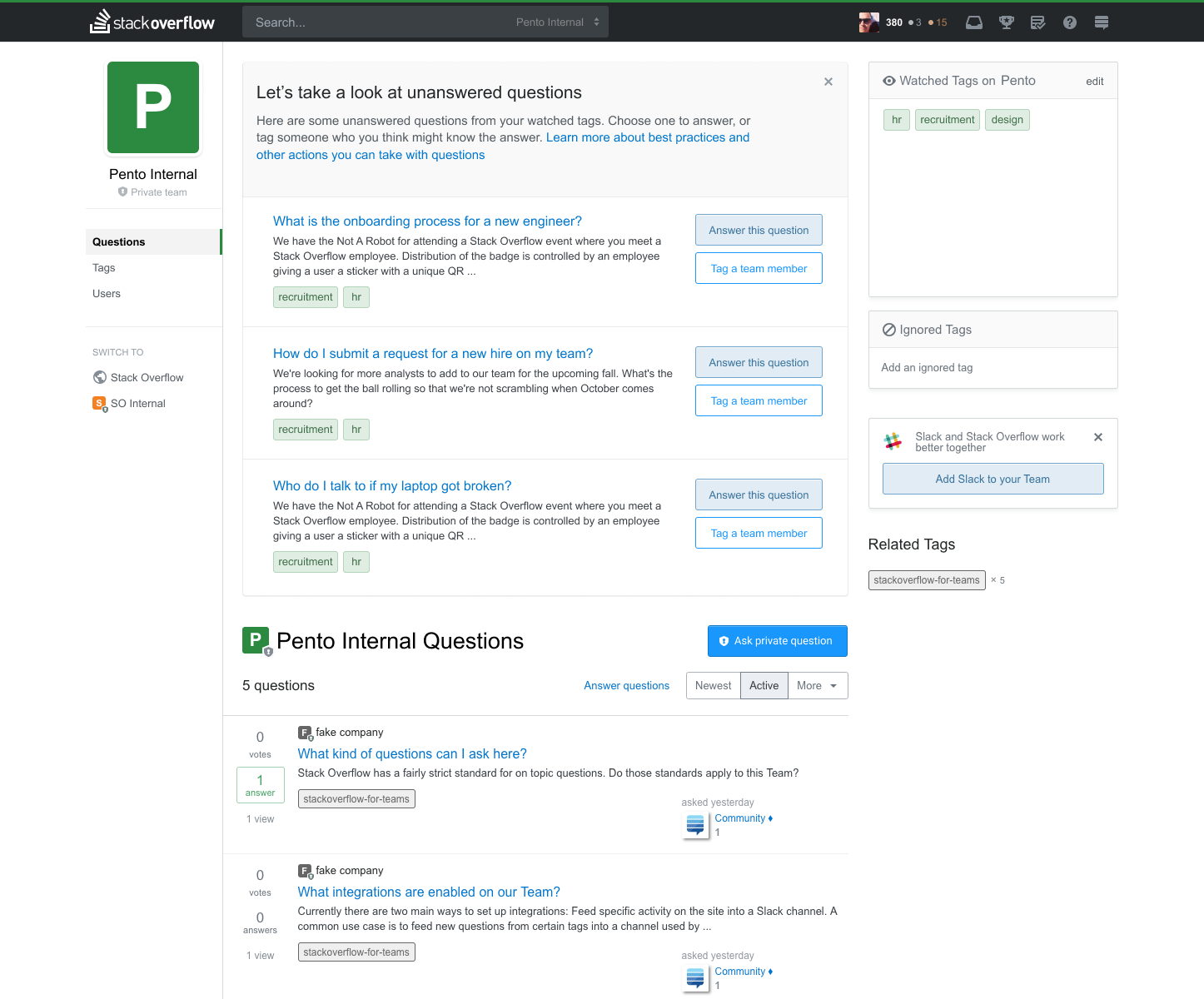Tag a team member on onboarding question
1204x999 pixels.
click(x=759, y=269)
